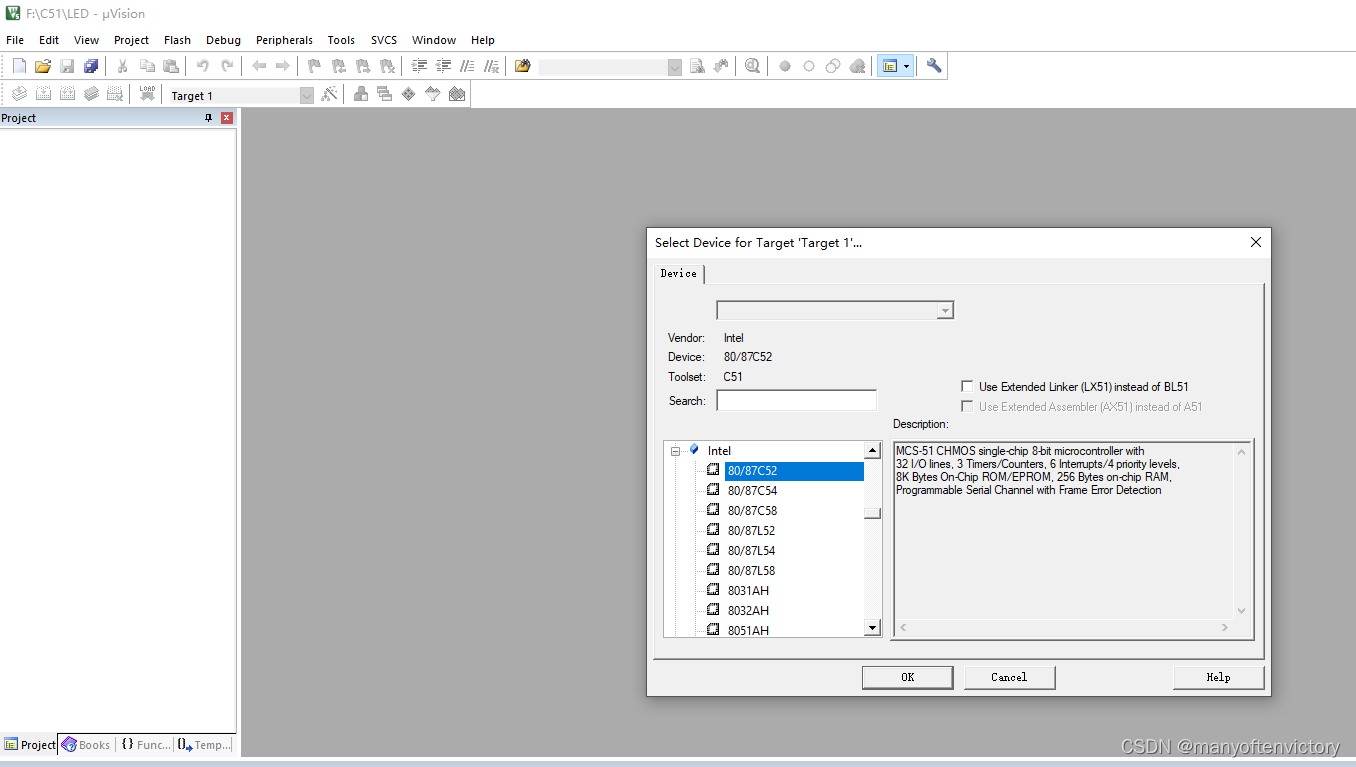
Task: Open the device database combo box in dialog
Action: tap(835, 311)
